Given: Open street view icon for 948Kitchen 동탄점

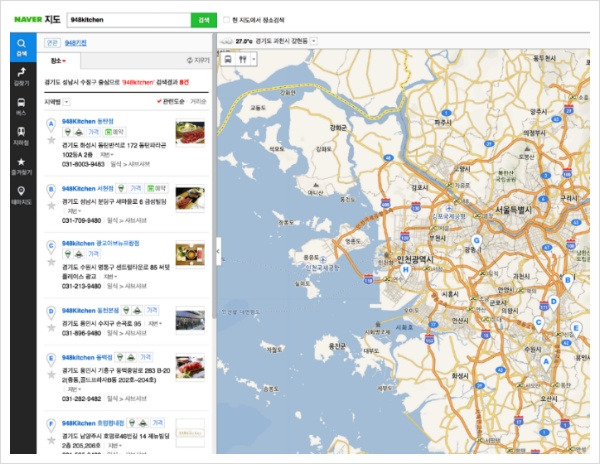Looking at the screenshot, I should point(68,132).
